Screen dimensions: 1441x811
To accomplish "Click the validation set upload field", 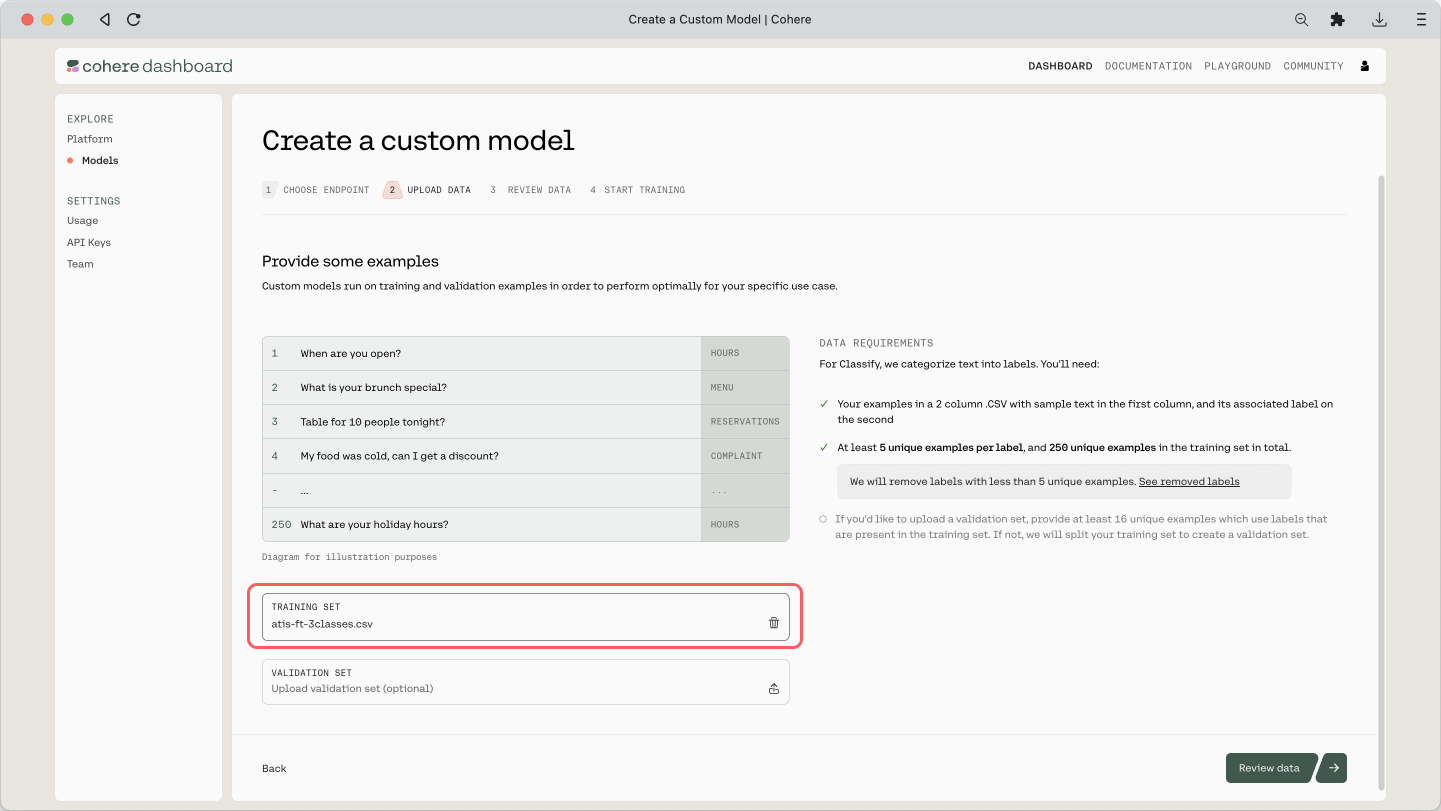I will [x=510, y=681].
